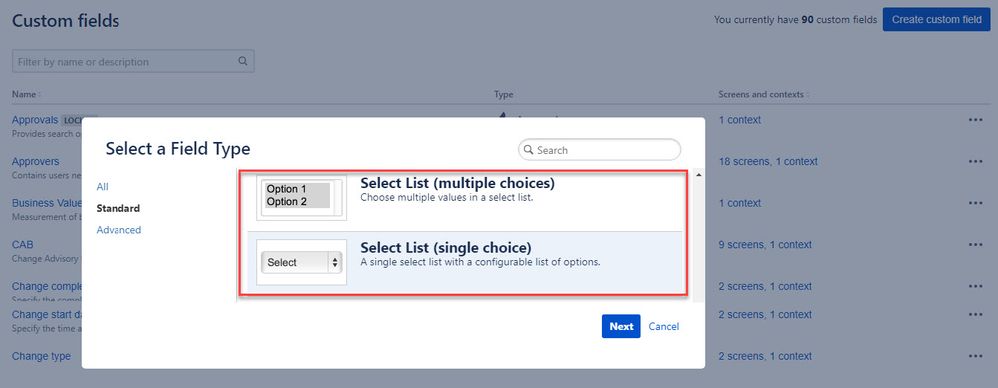The image size is (998, 388).
Task: Open the more actions menu for Change type row
Action: [975, 356]
